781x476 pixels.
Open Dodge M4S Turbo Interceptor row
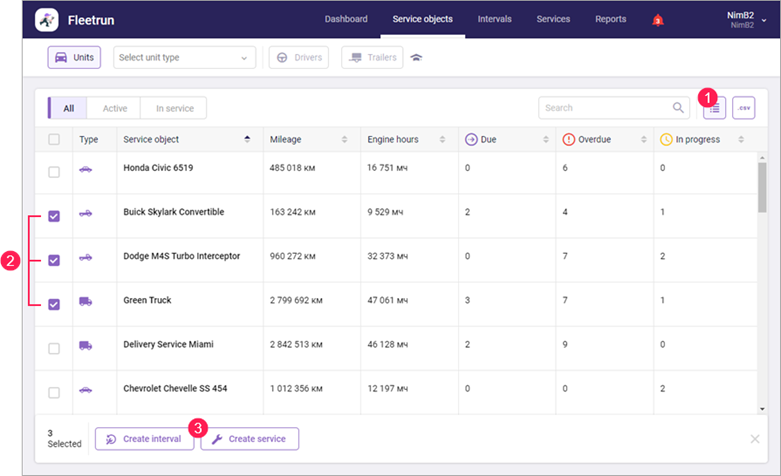[181, 256]
